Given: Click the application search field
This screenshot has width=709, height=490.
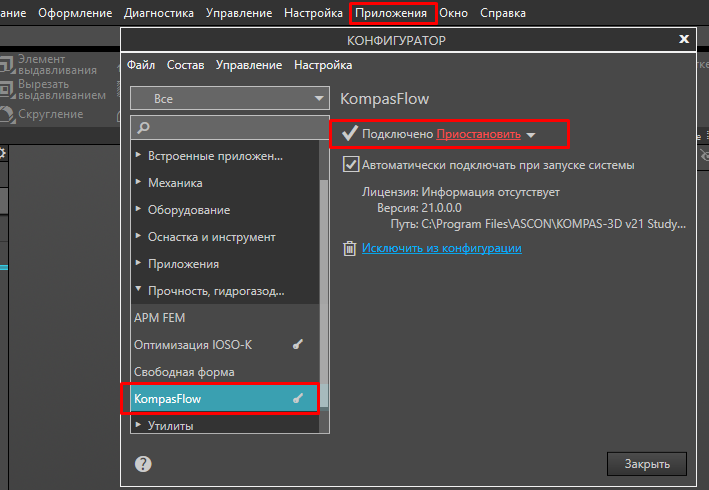Looking at the screenshot, I should click(x=230, y=127).
